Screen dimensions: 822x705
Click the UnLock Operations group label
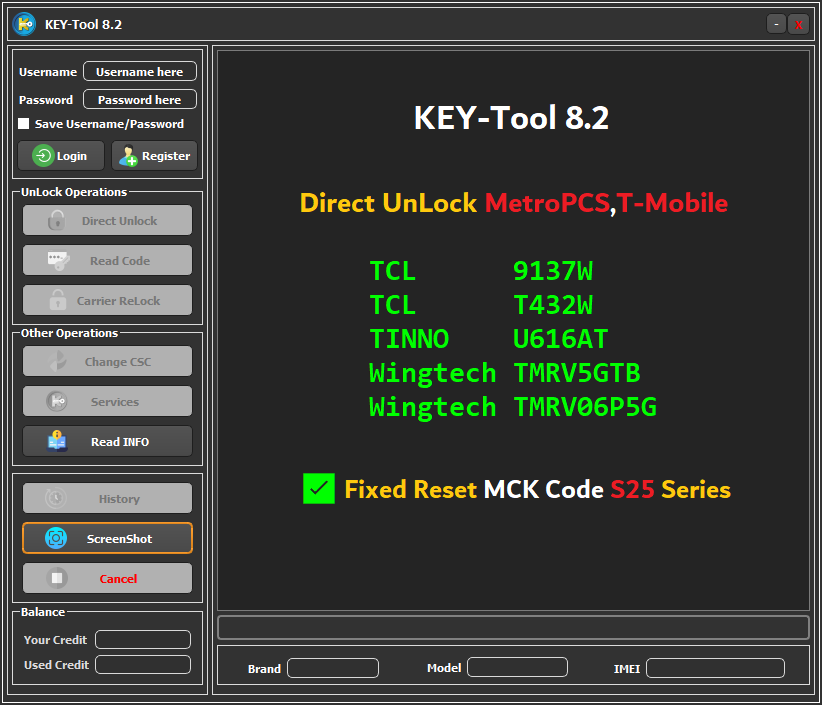pos(74,192)
